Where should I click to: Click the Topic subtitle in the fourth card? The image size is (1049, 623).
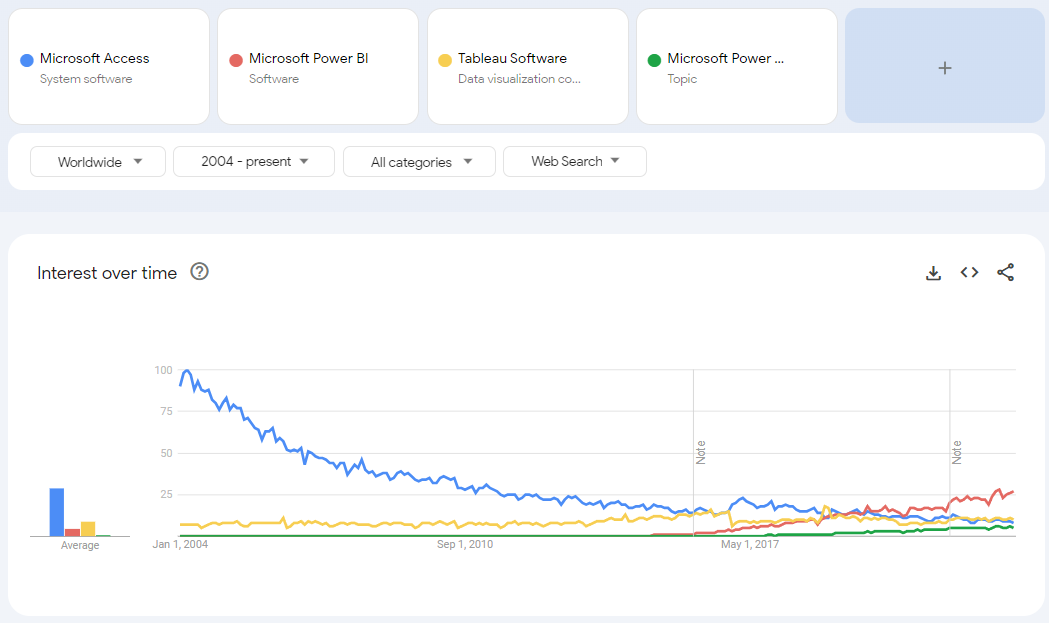[x=682, y=79]
